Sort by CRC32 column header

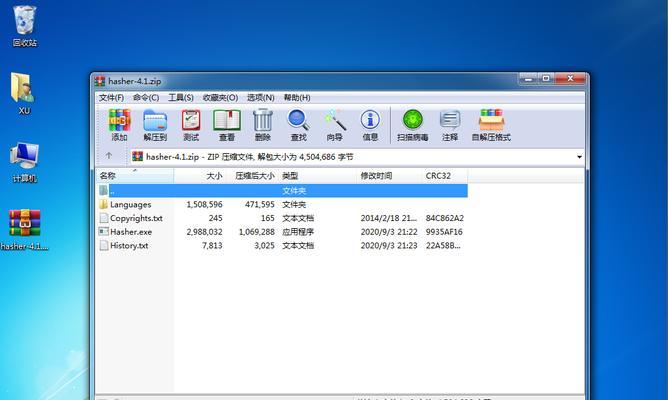point(445,176)
